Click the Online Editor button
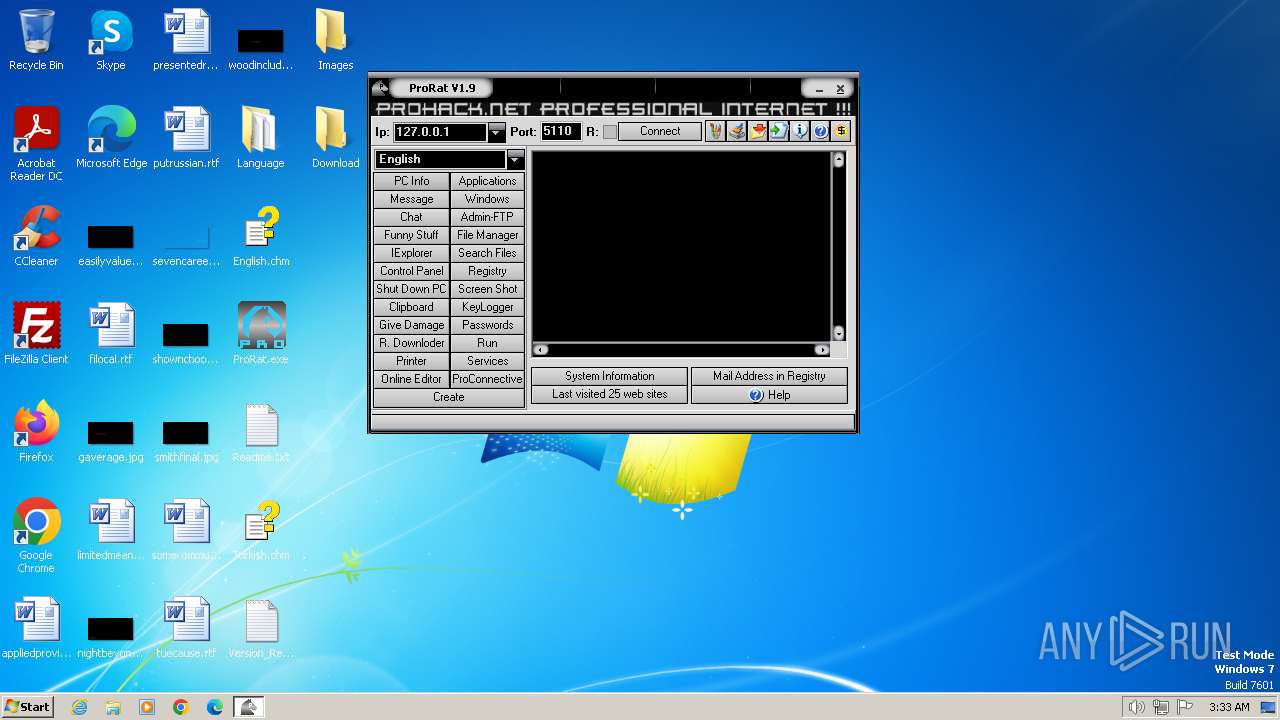 (x=411, y=379)
